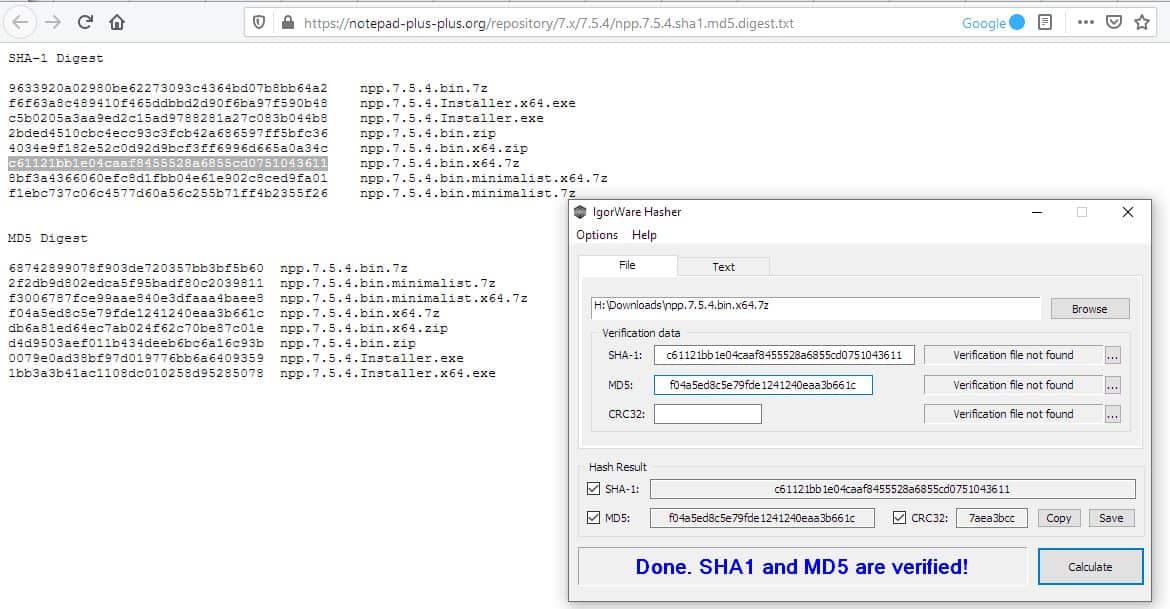The image size is (1170, 609).
Task: Minimize the IgorWare Hasher window
Action: [x=1036, y=212]
